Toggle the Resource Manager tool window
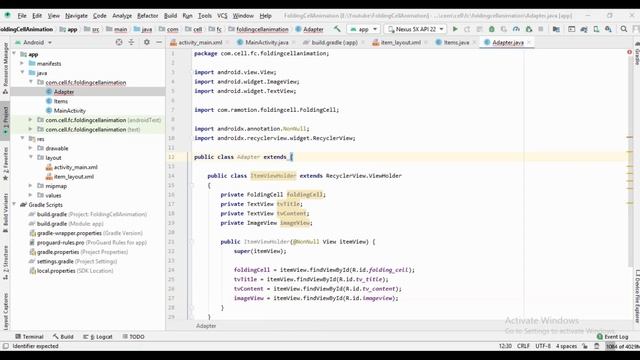Image resolution: width=640 pixels, height=360 pixels. [x=5, y=67]
